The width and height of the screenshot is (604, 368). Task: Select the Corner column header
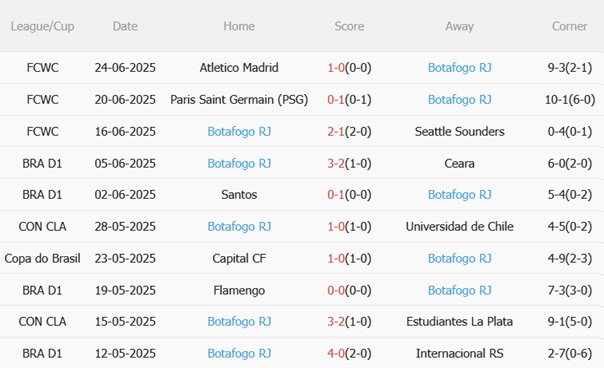click(569, 26)
